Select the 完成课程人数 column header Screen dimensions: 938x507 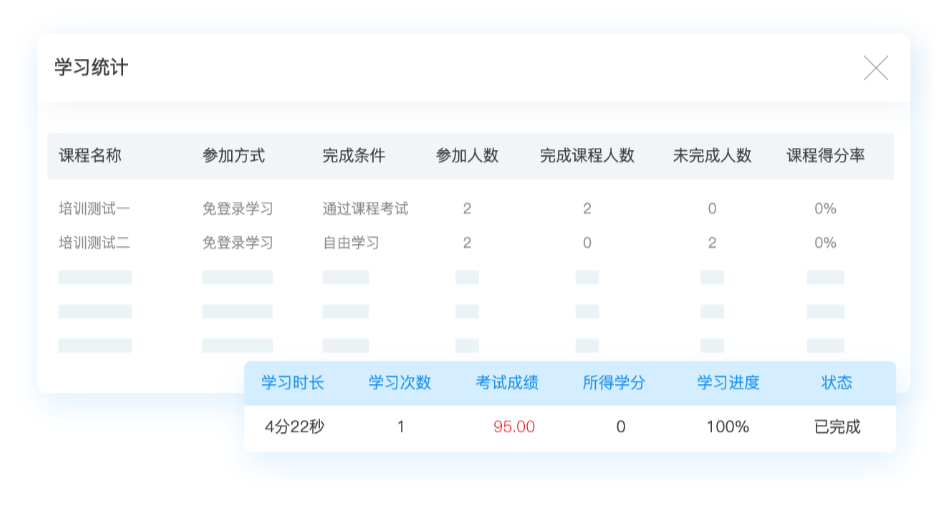(x=587, y=156)
